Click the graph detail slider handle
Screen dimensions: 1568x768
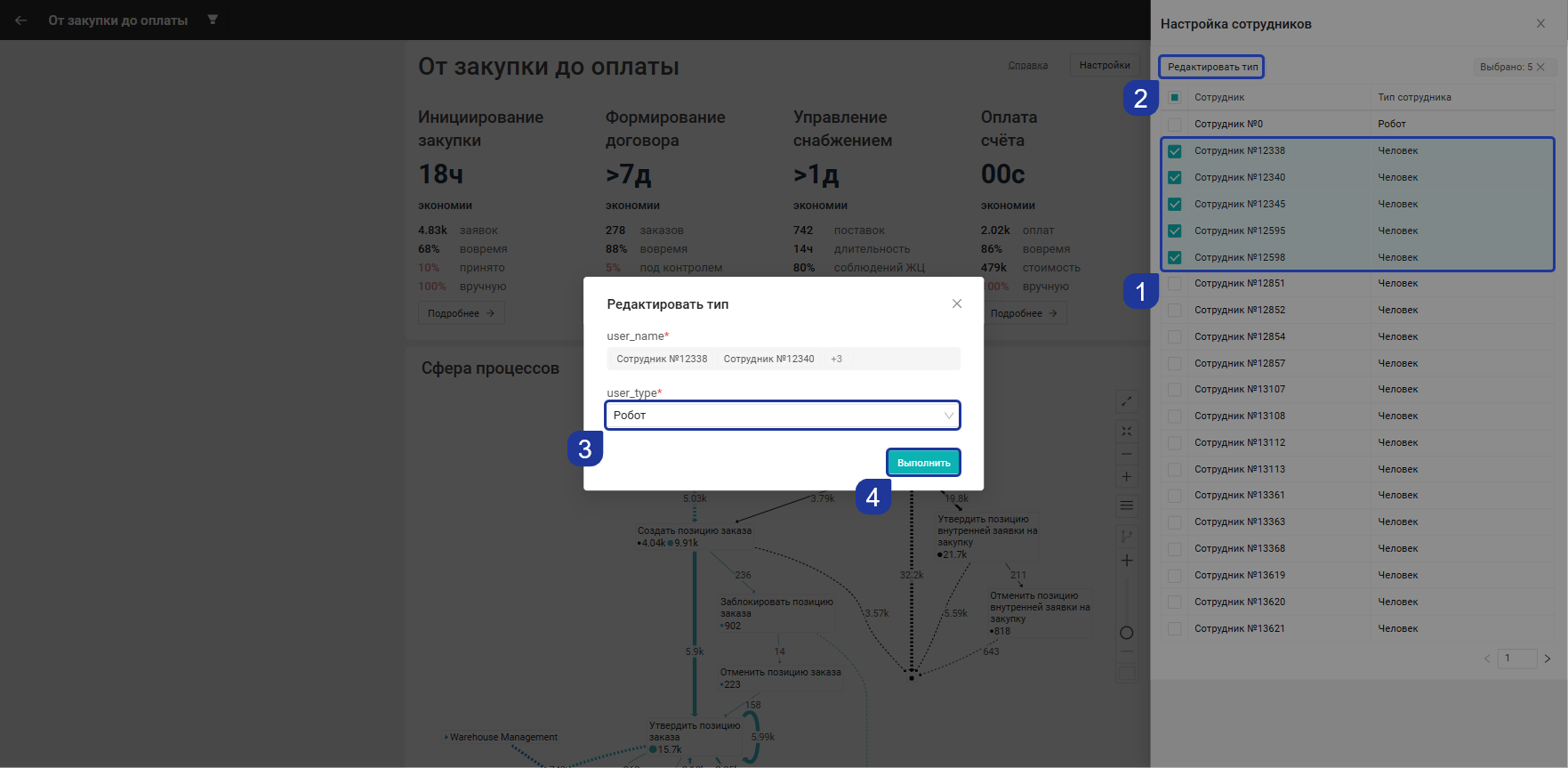tap(1127, 633)
